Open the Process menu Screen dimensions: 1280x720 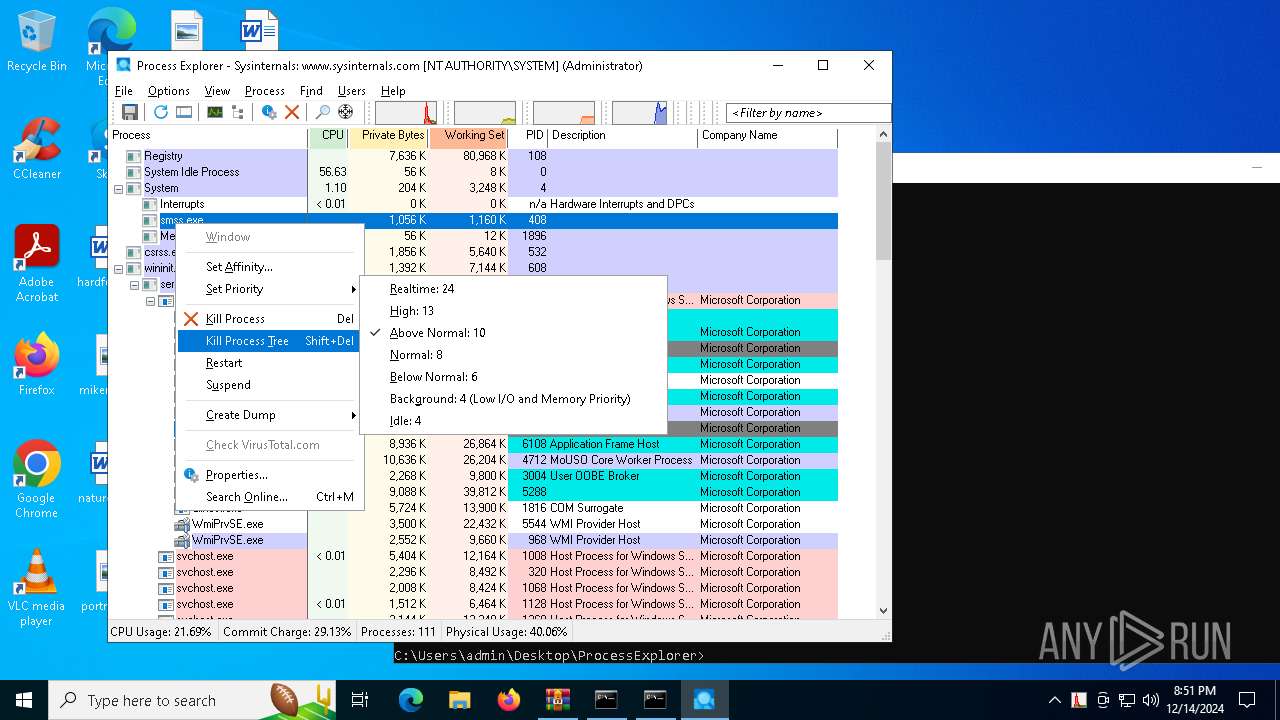(x=265, y=91)
